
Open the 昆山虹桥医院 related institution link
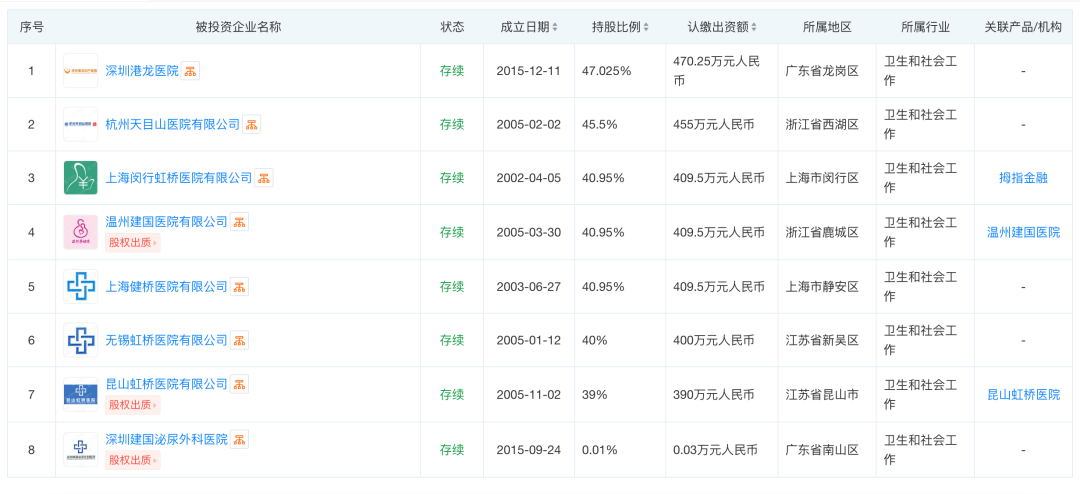[x=1023, y=395]
